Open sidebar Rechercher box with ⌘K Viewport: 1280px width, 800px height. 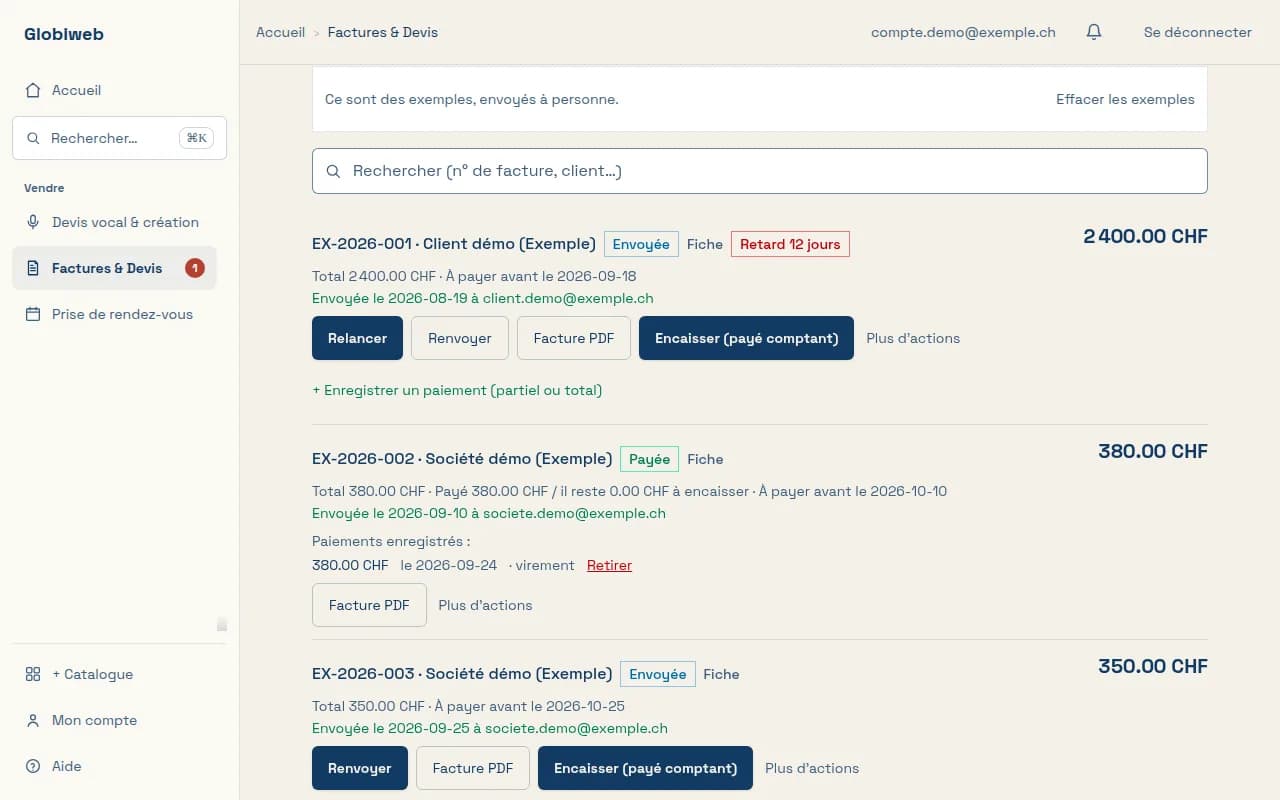(120, 138)
